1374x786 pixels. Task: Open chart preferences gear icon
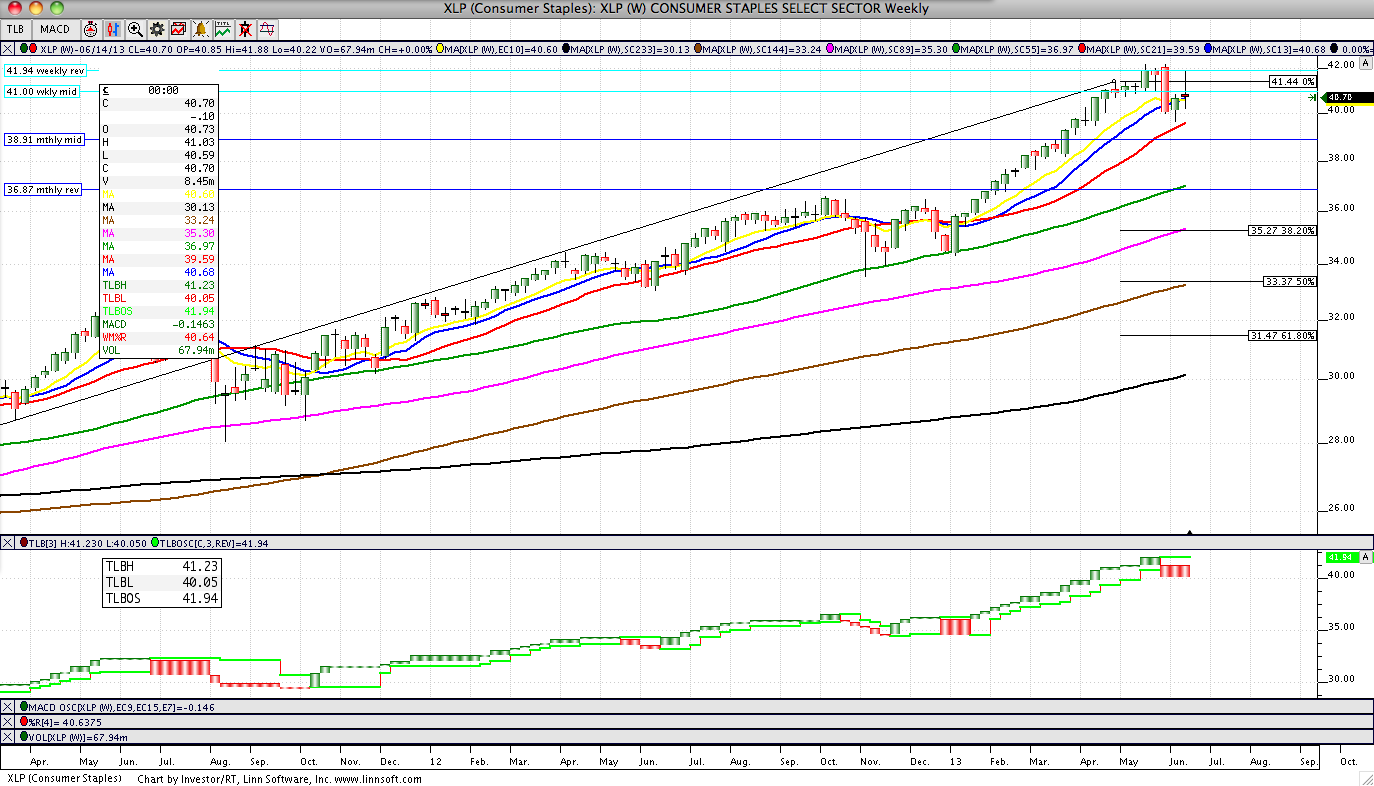tap(157, 29)
